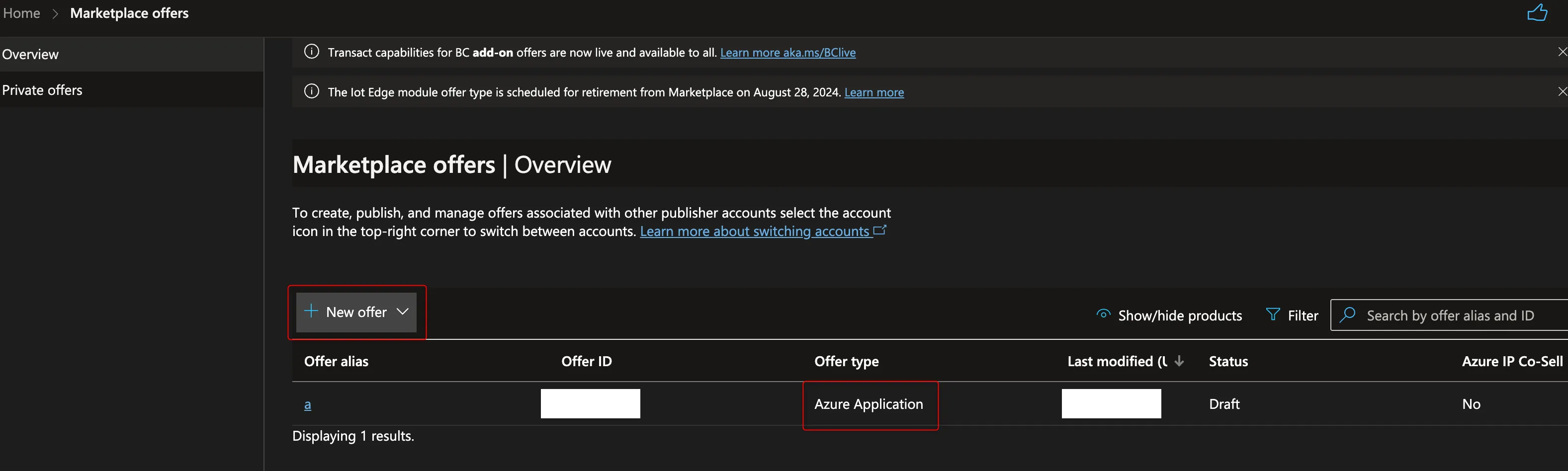Sort by Offer type column header
The height and width of the screenshot is (471, 1568).
coord(846,362)
